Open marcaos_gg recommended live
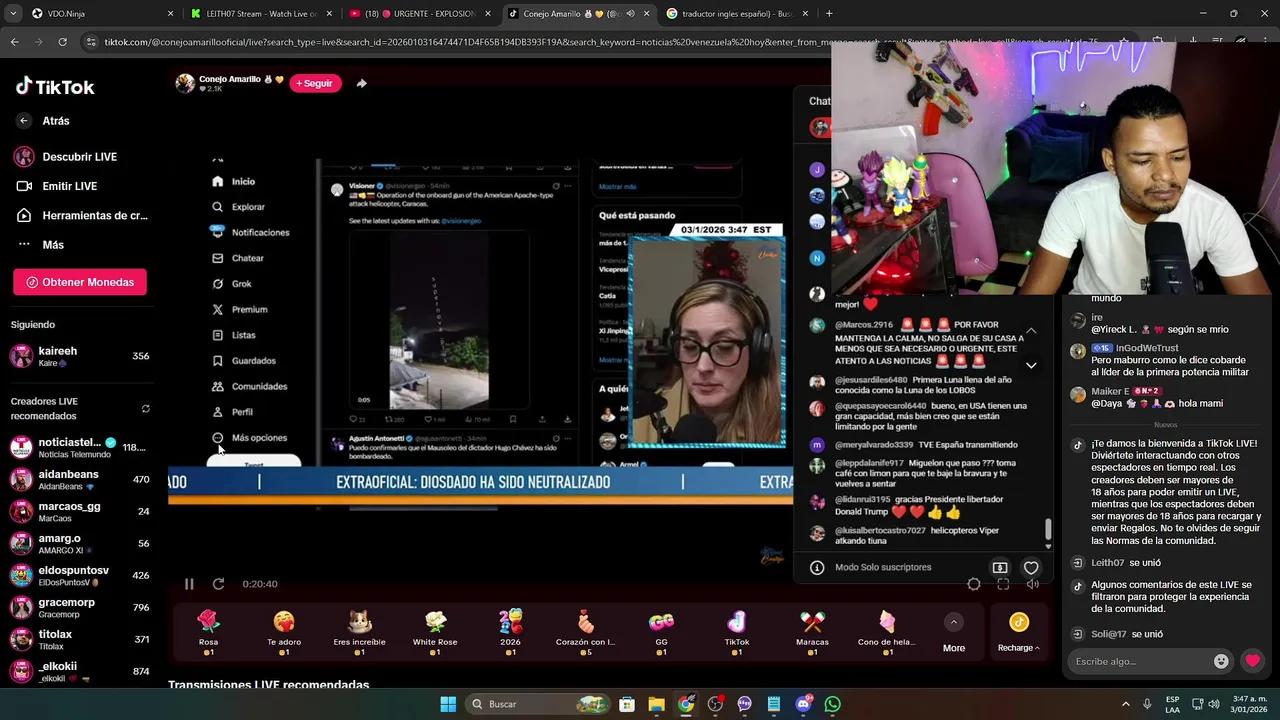The width and height of the screenshot is (1280, 720). pos(80,511)
